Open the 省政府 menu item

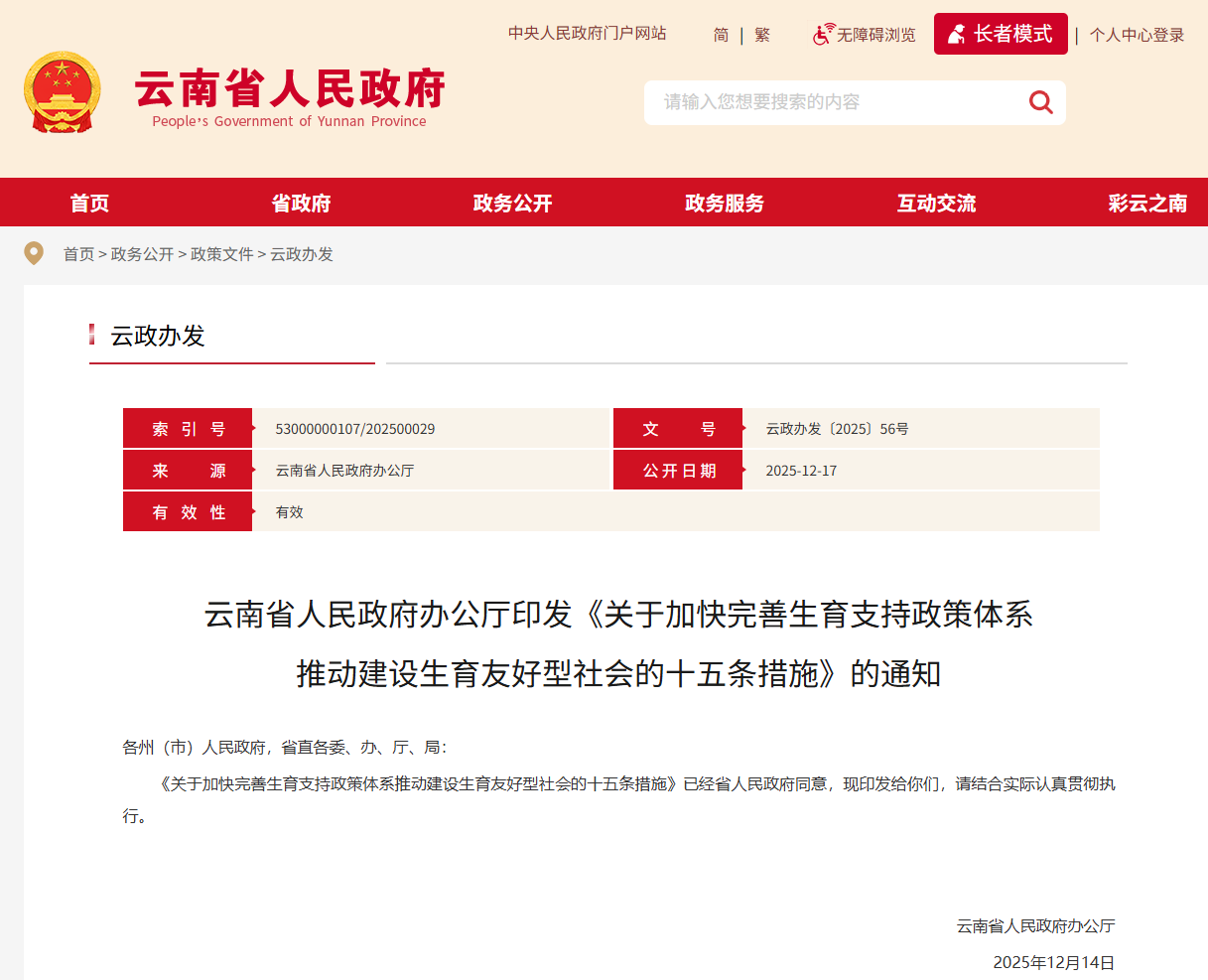301,204
